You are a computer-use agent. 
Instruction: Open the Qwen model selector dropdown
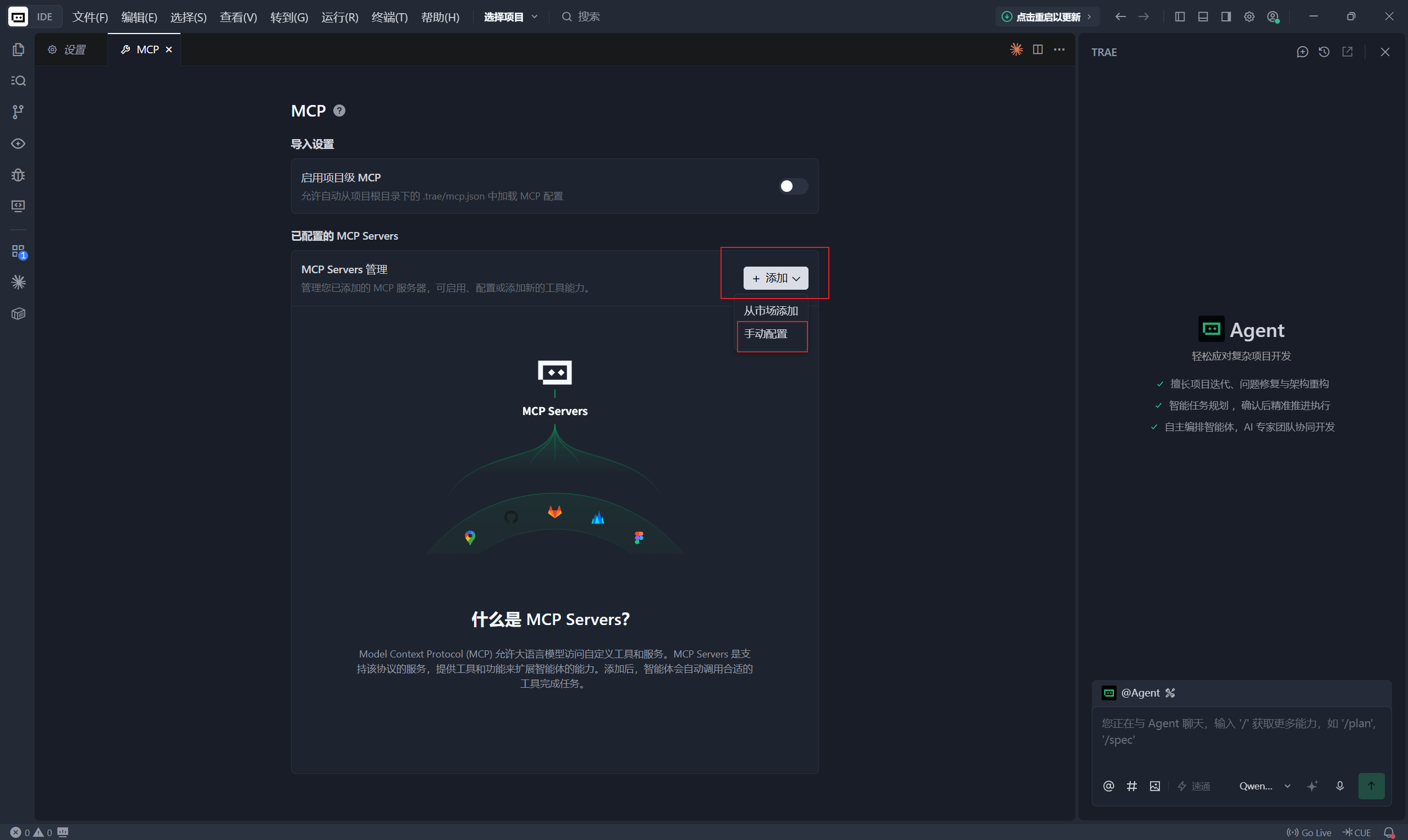coord(1264,786)
